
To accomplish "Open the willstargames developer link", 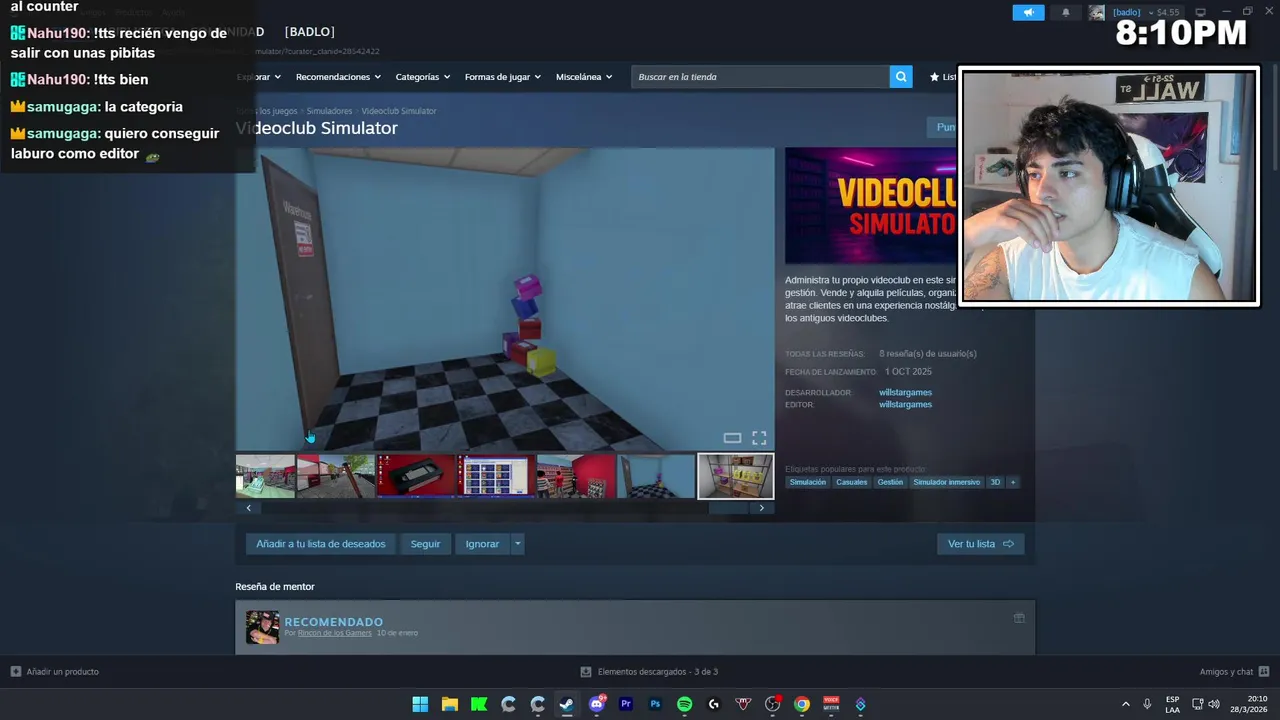I will click(905, 393).
